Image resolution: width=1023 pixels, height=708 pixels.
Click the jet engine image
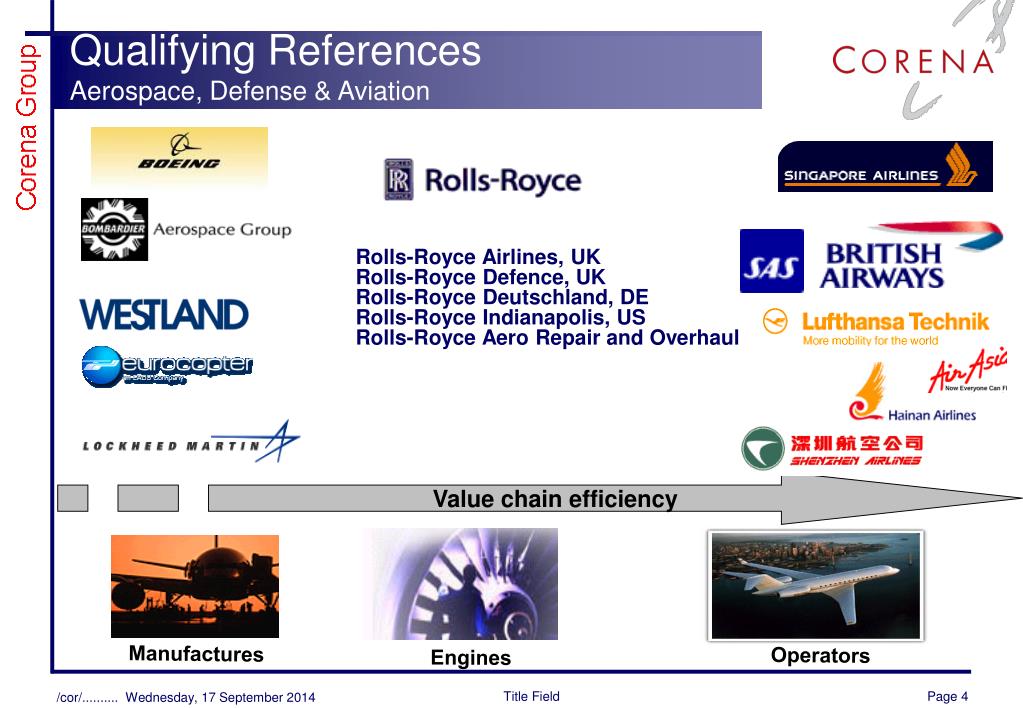click(x=460, y=584)
